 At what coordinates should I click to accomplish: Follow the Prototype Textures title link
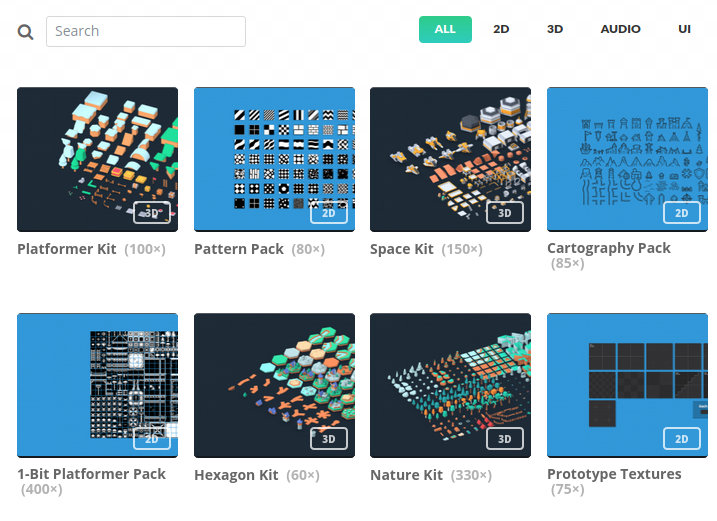coord(614,474)
